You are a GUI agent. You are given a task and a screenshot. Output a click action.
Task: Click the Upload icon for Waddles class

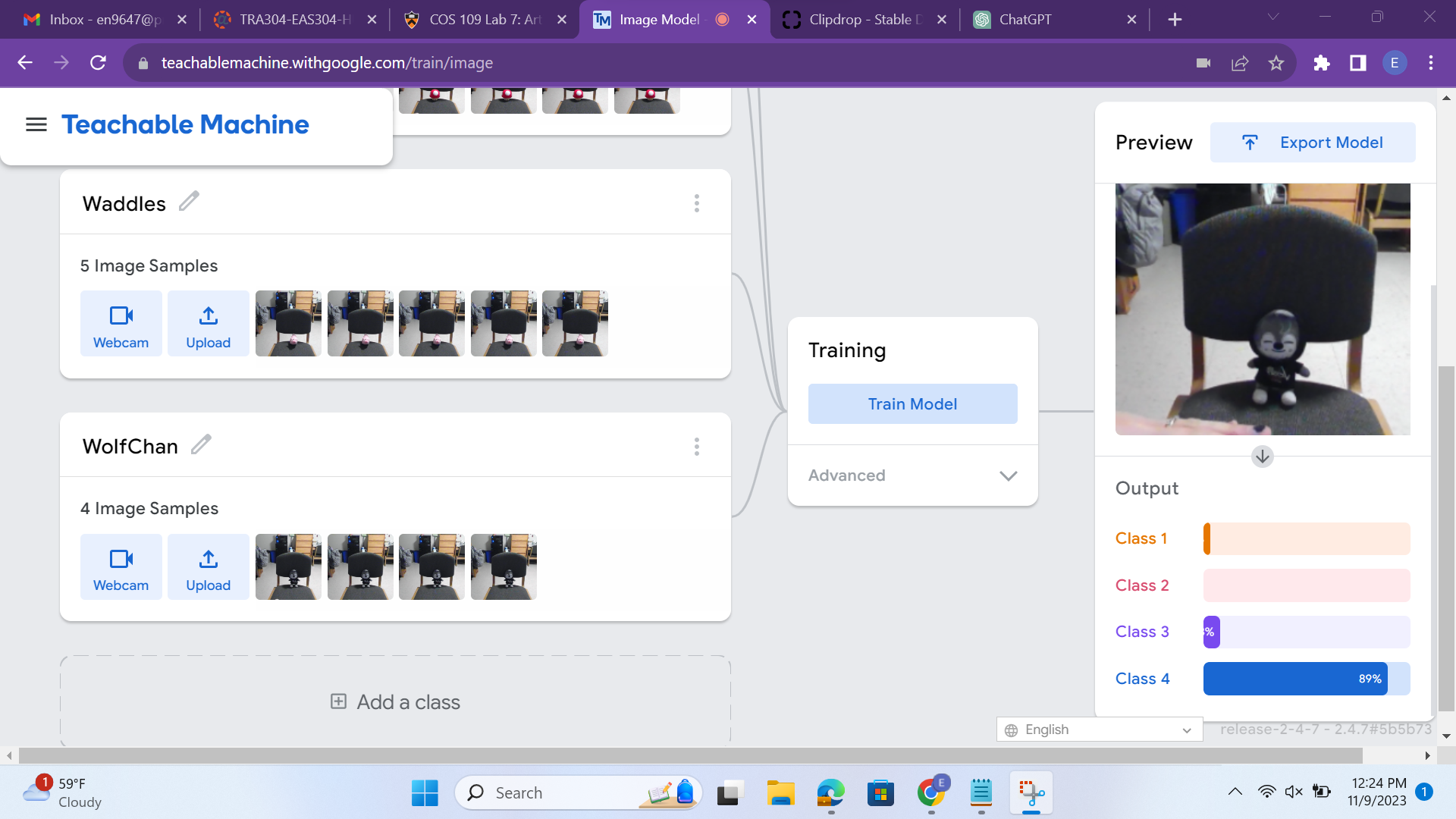(x=207, y=327)
